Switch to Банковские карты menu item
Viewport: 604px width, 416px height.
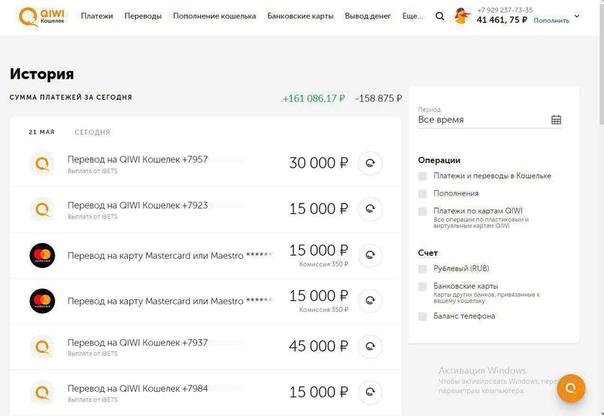coord(300,16)
